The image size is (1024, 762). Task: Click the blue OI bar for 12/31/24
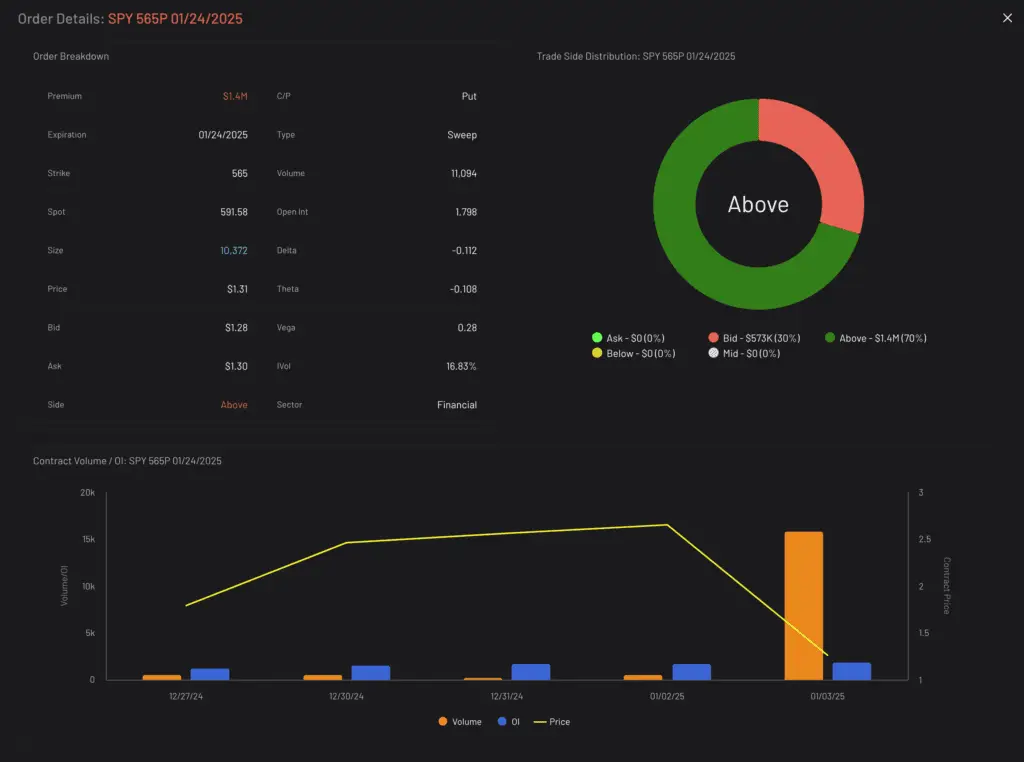click(531, 672)
